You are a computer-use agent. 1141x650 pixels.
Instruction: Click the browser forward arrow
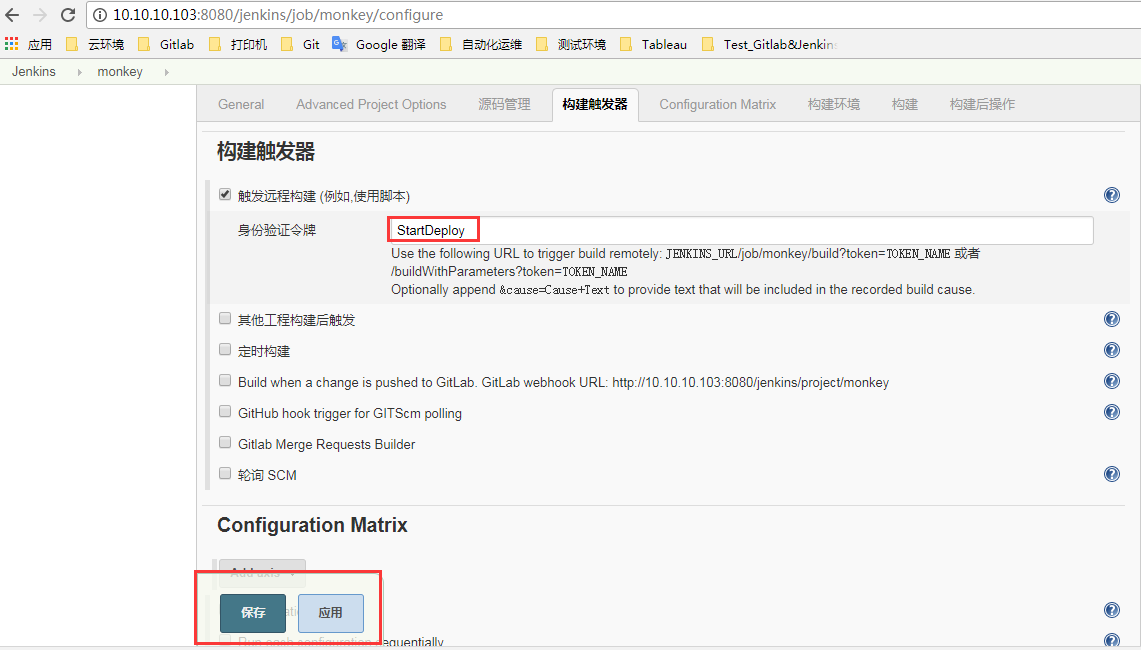(x=39, y=15)
